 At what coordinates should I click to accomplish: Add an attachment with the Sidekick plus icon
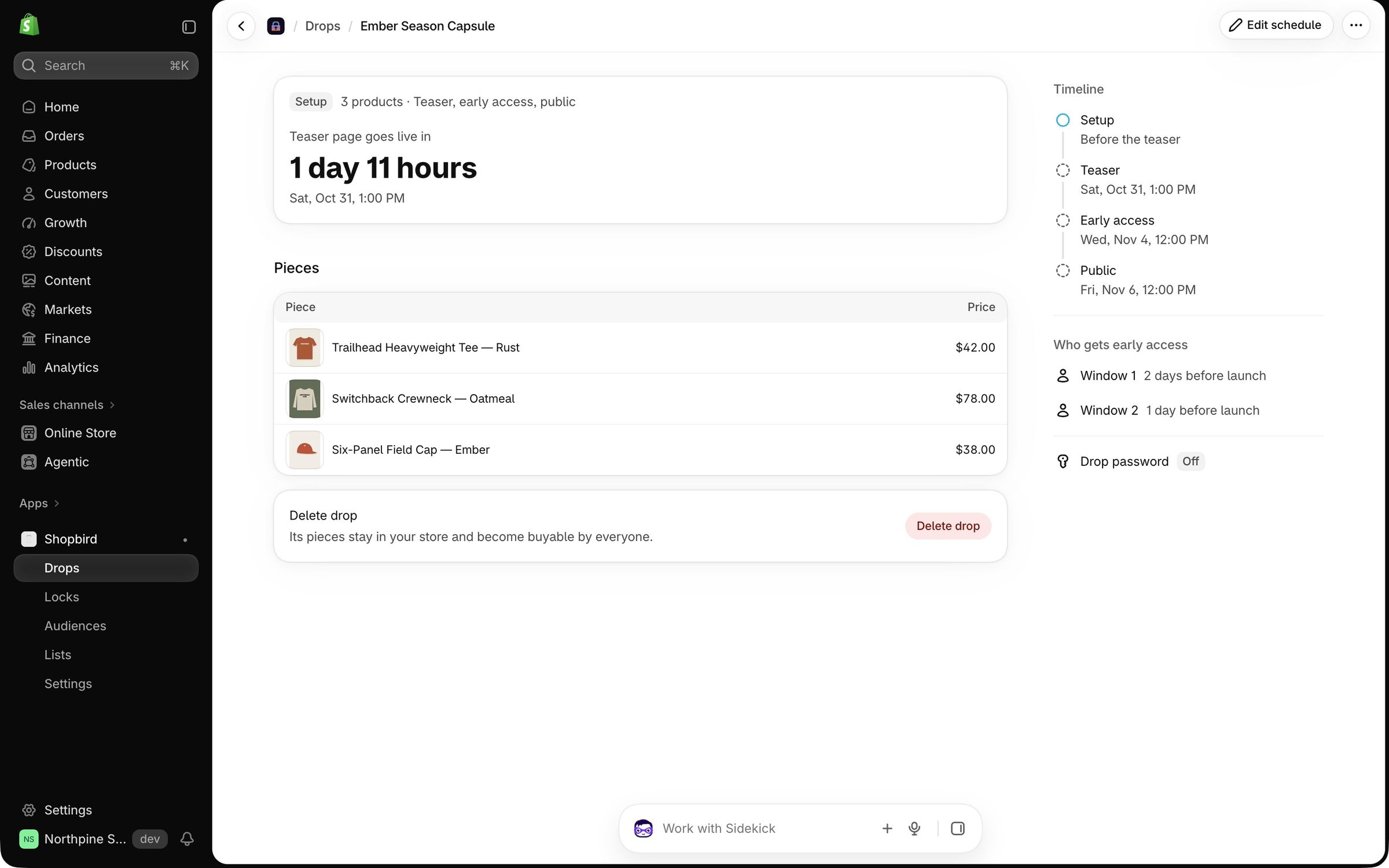887,829
